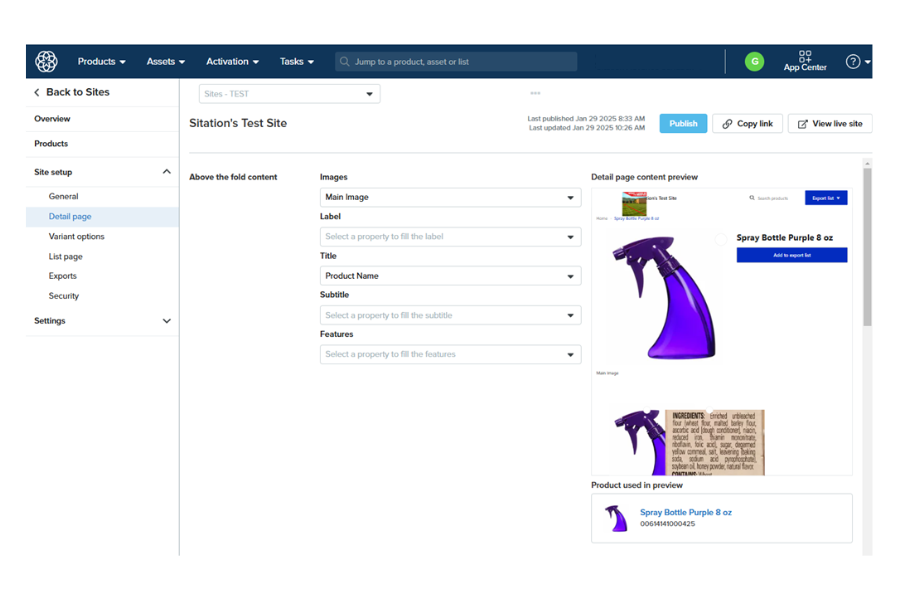Expand the Settings section in sidebar
This screenshot has width=900, height=600.
[166, 321]
